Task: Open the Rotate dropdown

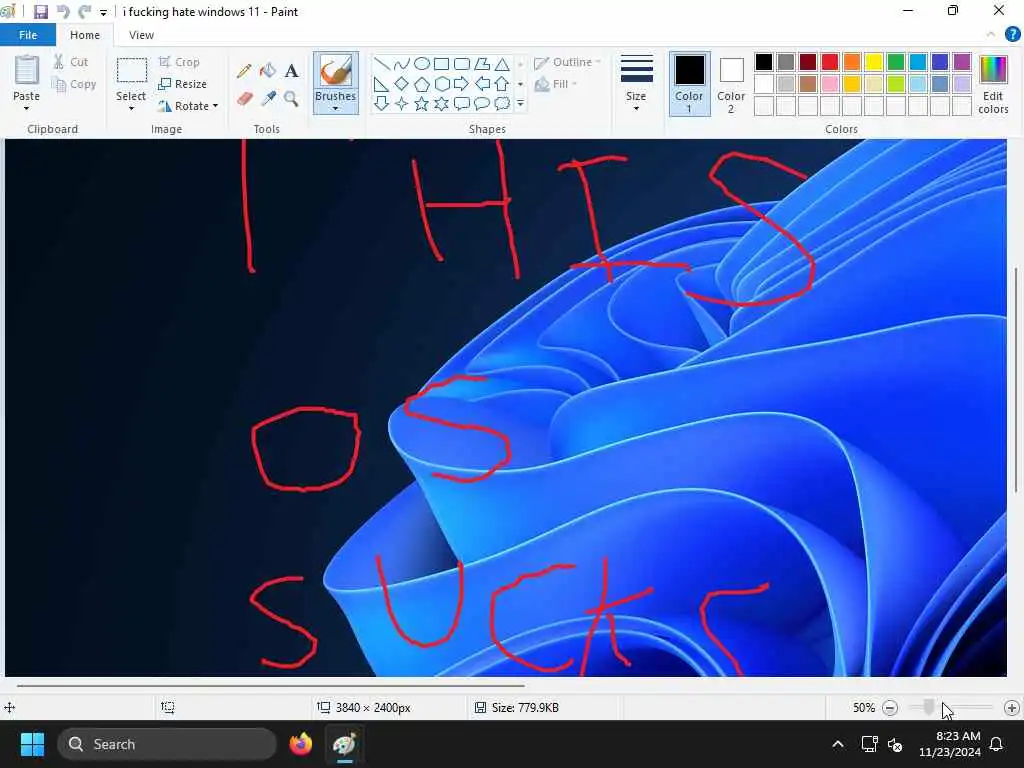Action: pos(188,106)
